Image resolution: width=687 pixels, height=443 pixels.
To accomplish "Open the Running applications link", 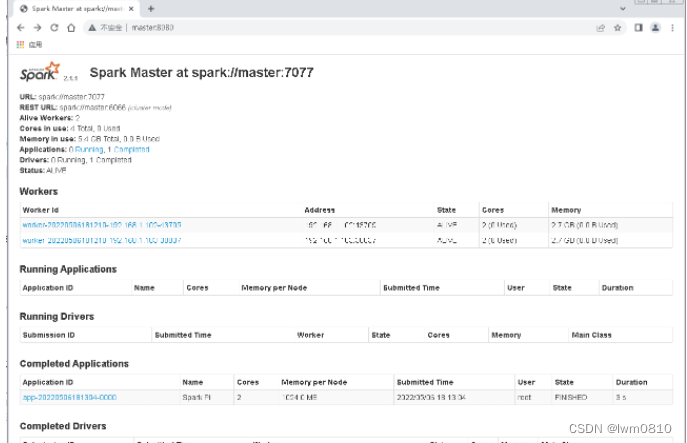I will pos(89,149).
